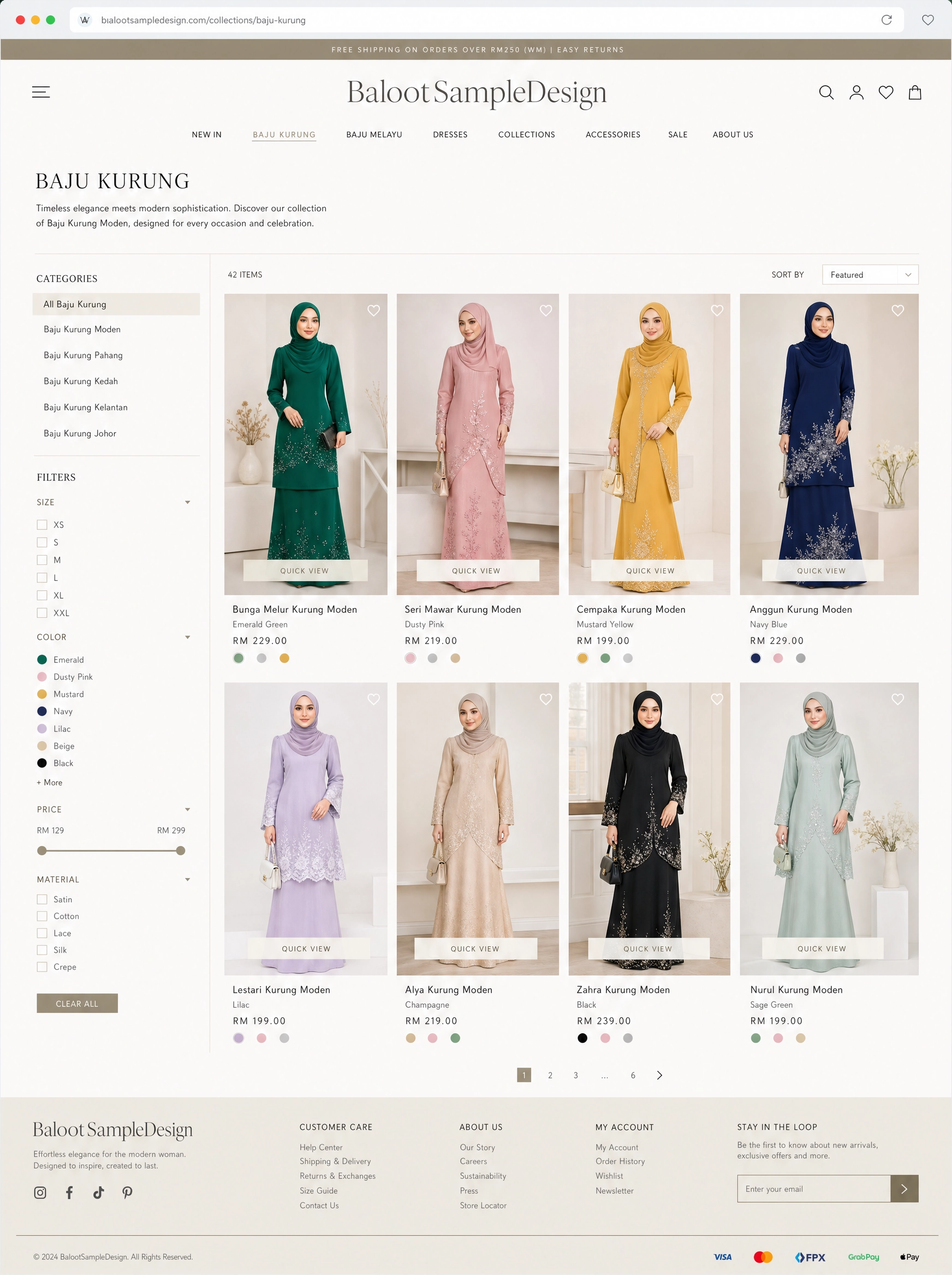
Task: Click the site icon in address bar
Action: pos(85,20)
